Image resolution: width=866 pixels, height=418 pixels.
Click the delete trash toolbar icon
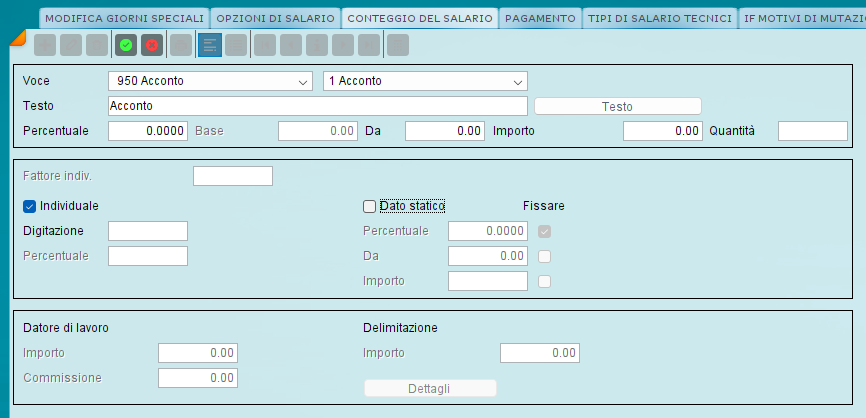97,45
